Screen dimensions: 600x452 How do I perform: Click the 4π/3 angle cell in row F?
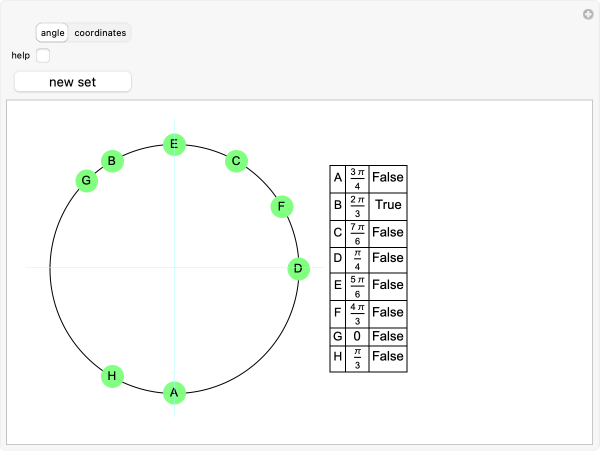pos(357,313)
